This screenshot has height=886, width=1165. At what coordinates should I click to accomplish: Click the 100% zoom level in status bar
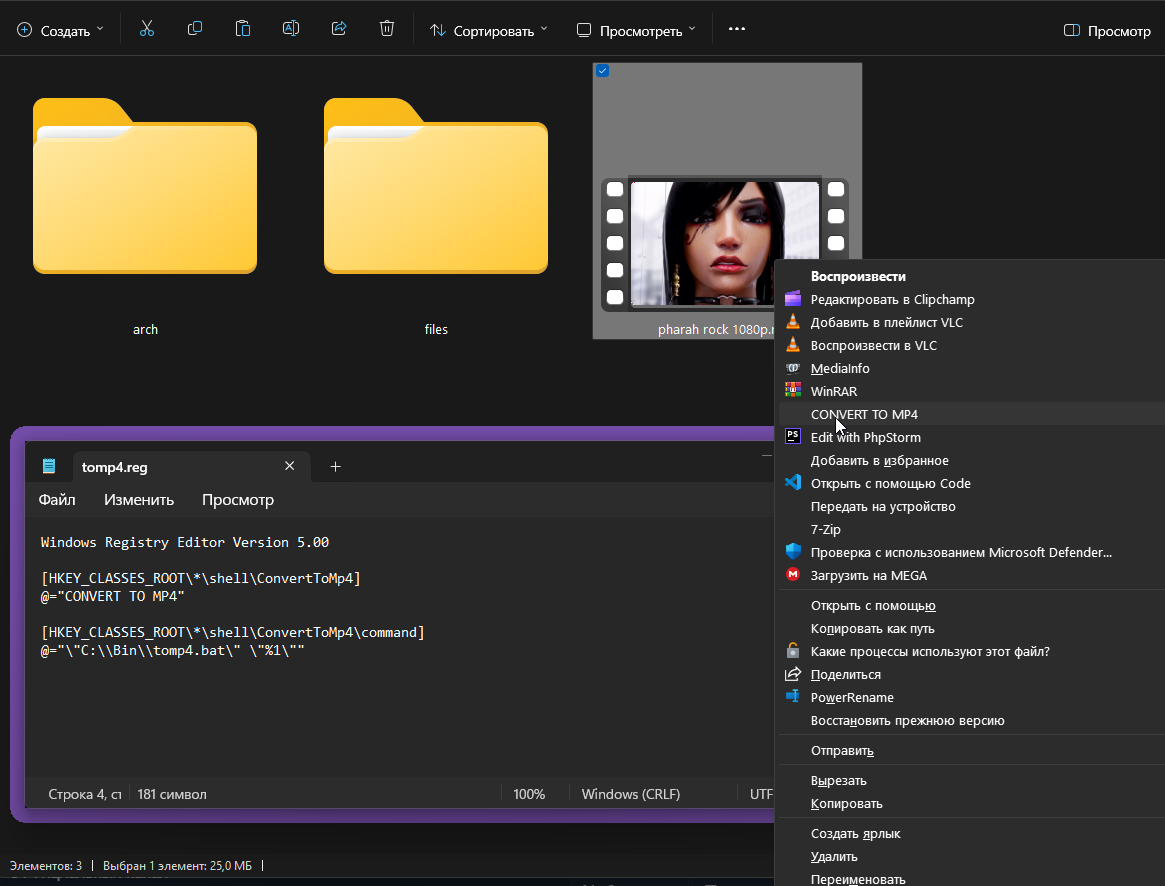[529, 794]
